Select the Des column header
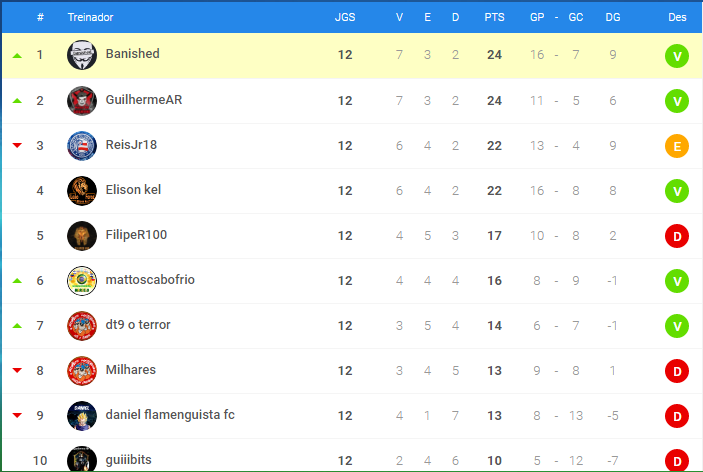The height and width of the screenshot is (472, 703). click(677, 17)
